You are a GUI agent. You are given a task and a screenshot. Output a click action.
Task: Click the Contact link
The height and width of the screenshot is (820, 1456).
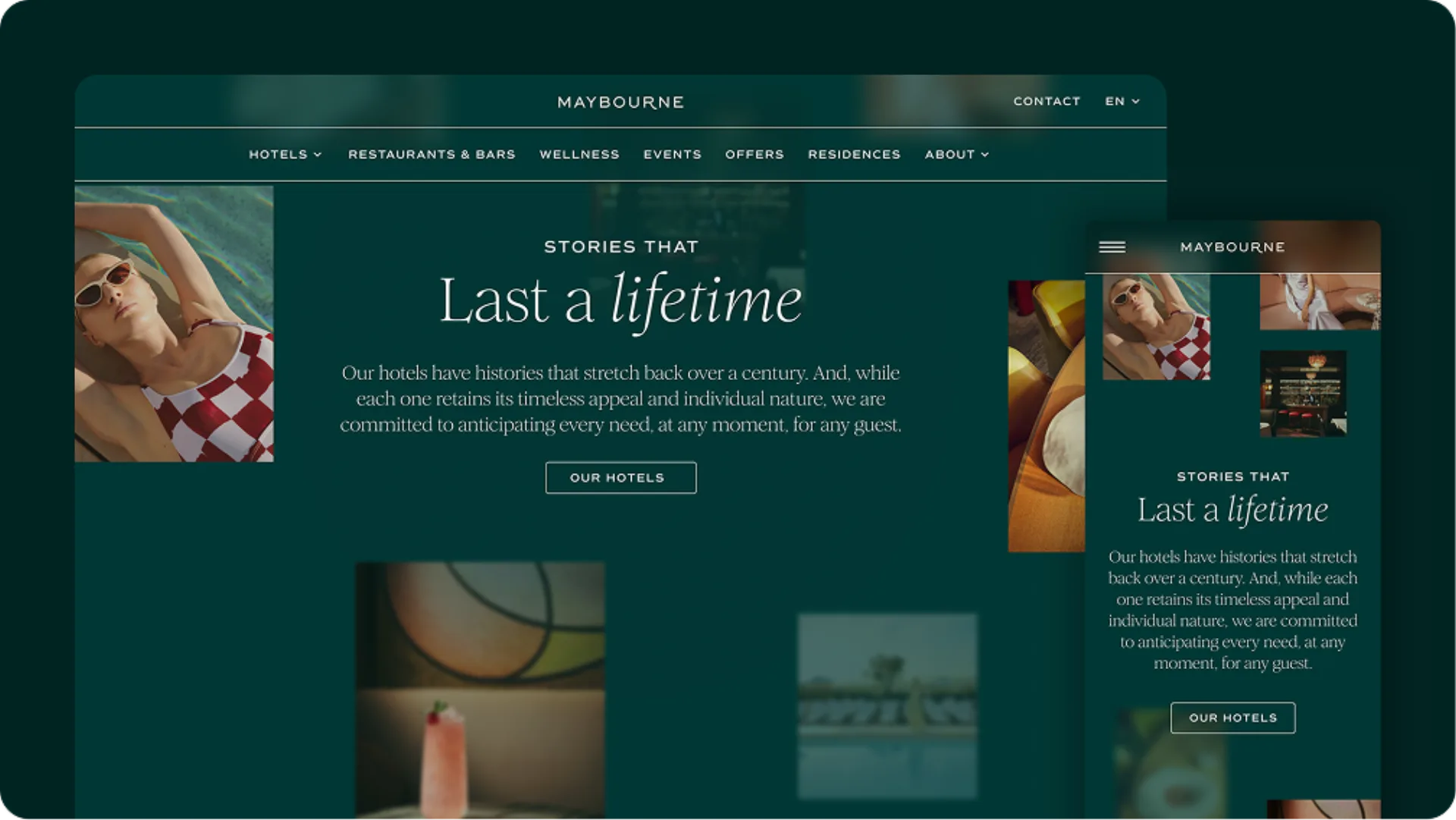pyautogui.click(x=1046, y=102)
